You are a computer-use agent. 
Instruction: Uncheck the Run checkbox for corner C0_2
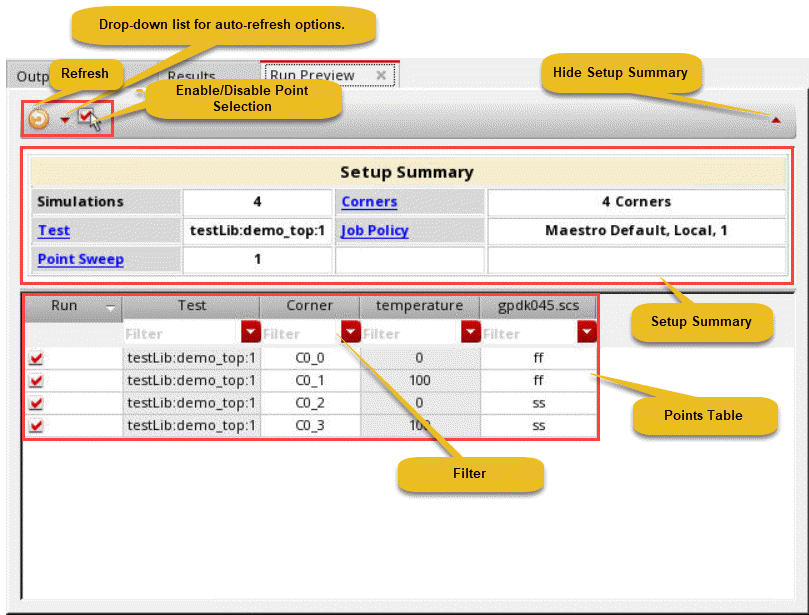point(36,403)
